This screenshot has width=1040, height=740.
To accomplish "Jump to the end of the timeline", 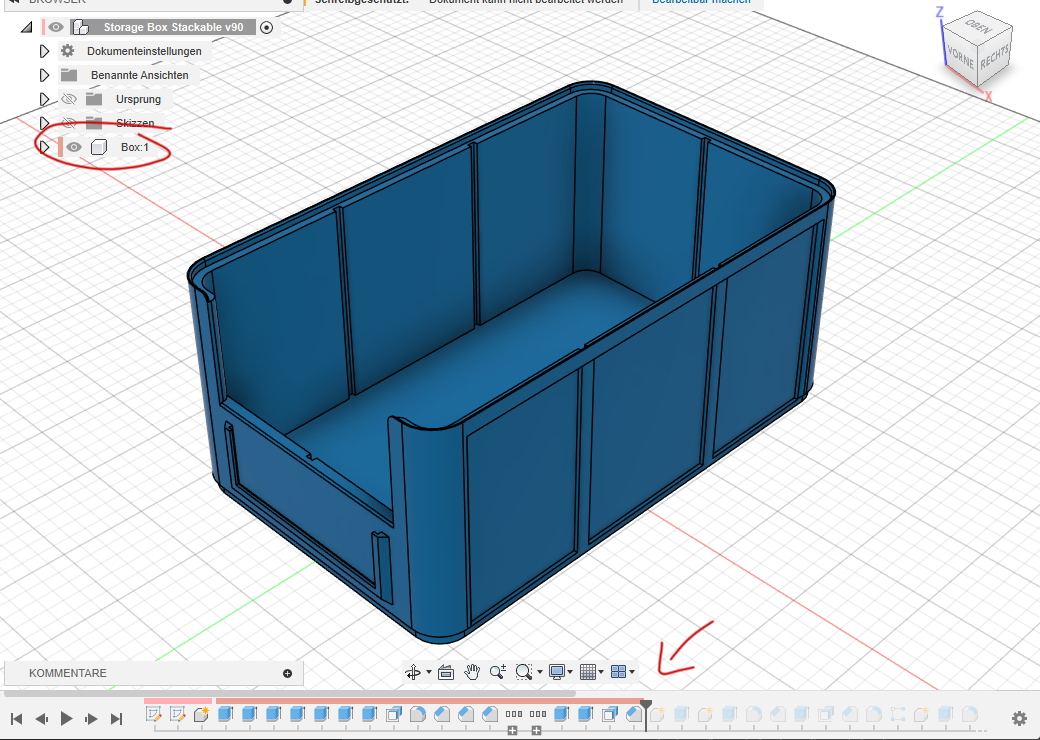I will coord(116,719).
